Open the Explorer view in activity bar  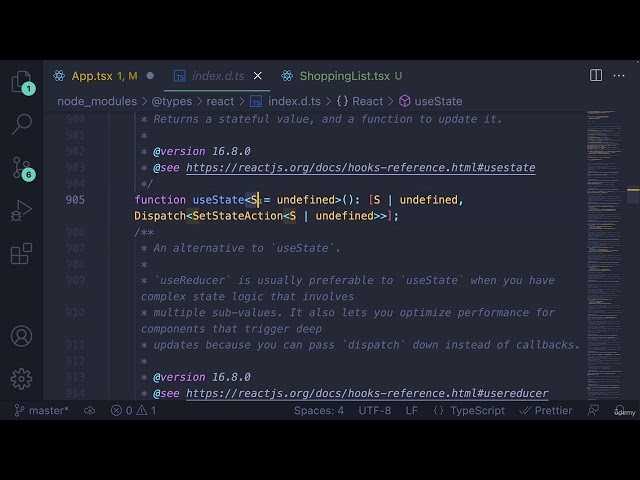pyautogui.click(x=22, y=82)
